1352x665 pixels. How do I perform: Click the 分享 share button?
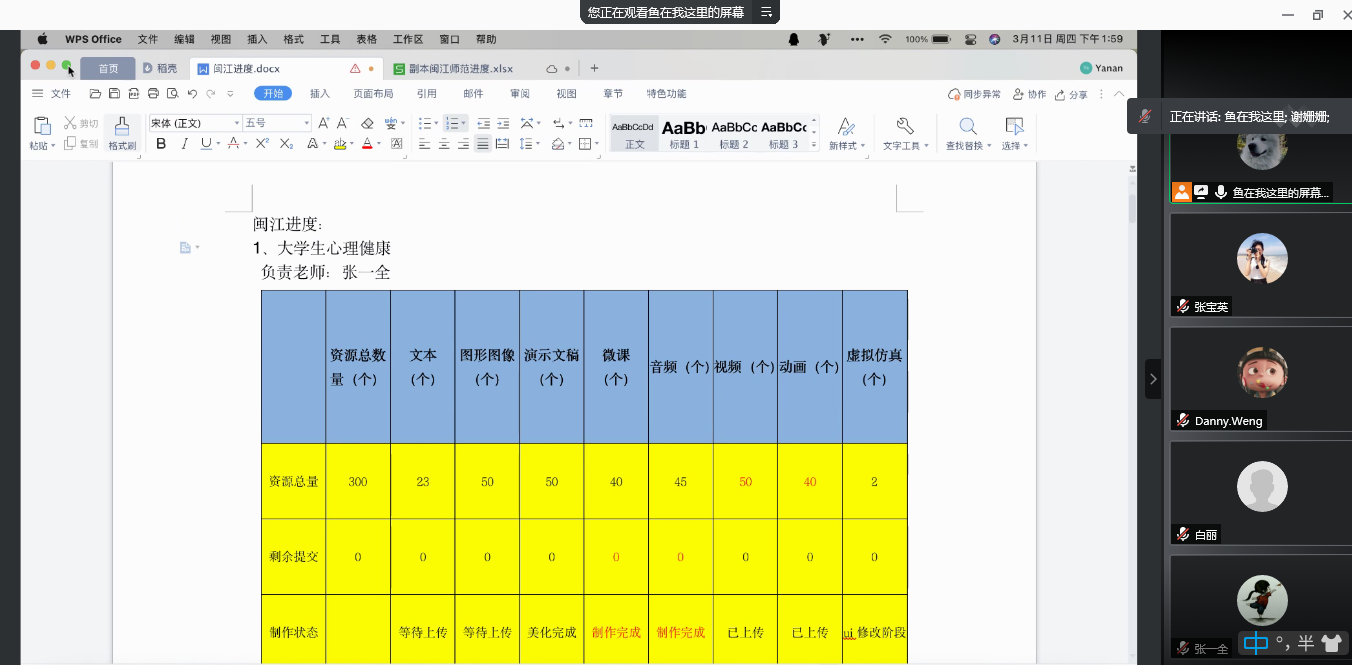click(1071, 94)
